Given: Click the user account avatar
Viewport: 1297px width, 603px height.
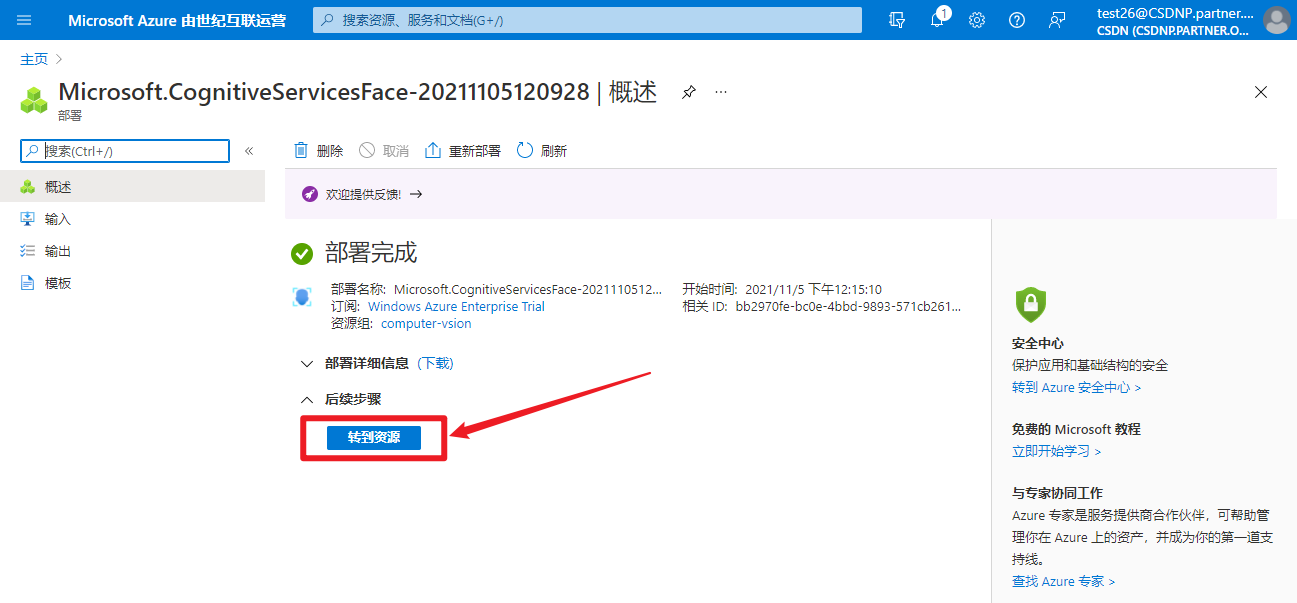Looking at the screenshot, I should (1277, 20).
